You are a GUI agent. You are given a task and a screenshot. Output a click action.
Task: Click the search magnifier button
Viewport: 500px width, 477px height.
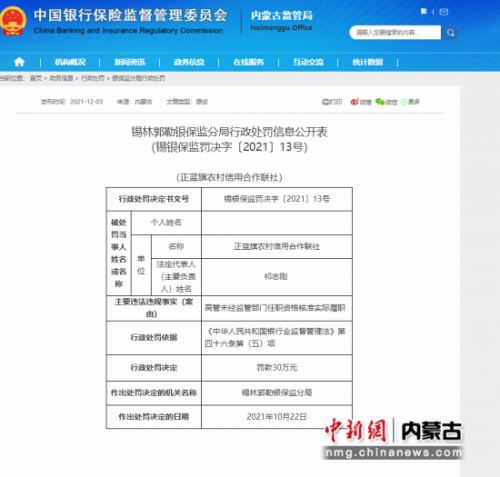tap(450, 33)
